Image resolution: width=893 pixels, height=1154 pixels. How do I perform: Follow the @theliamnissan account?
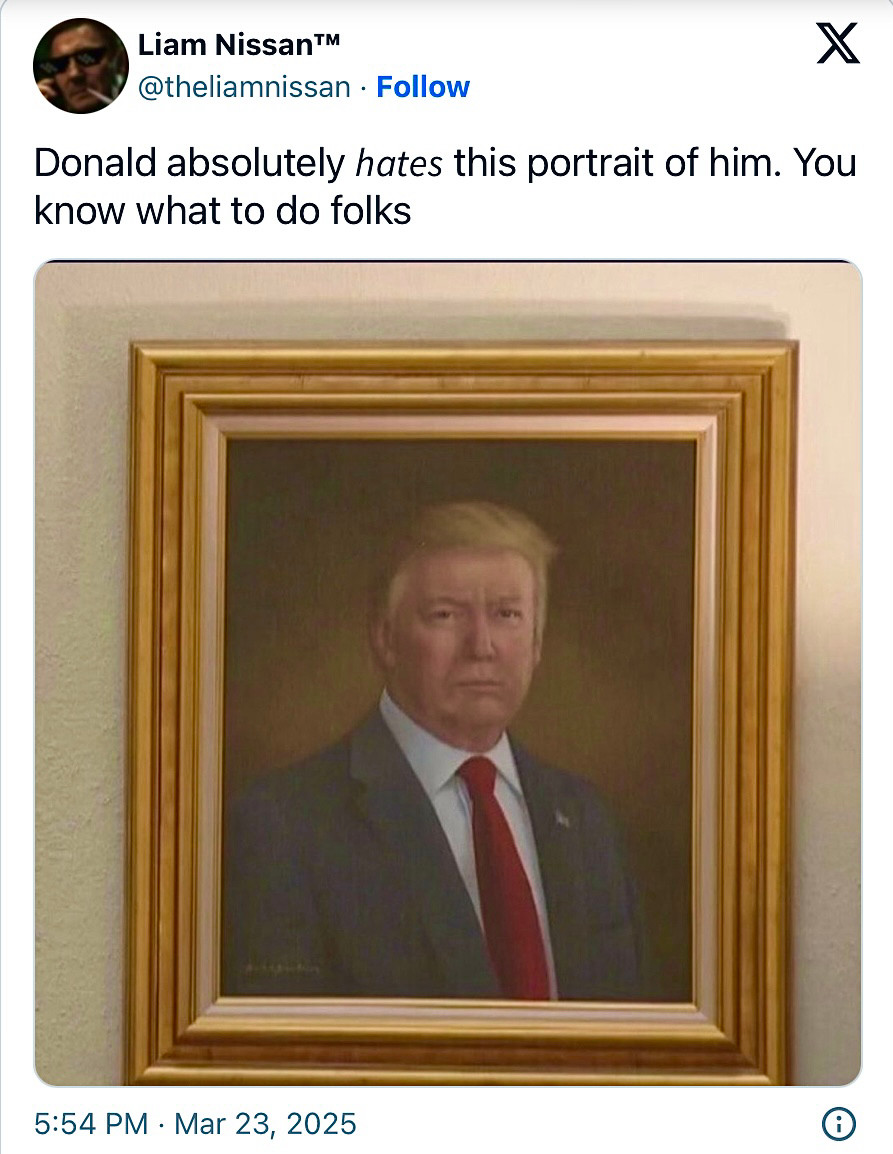(423, 87)
